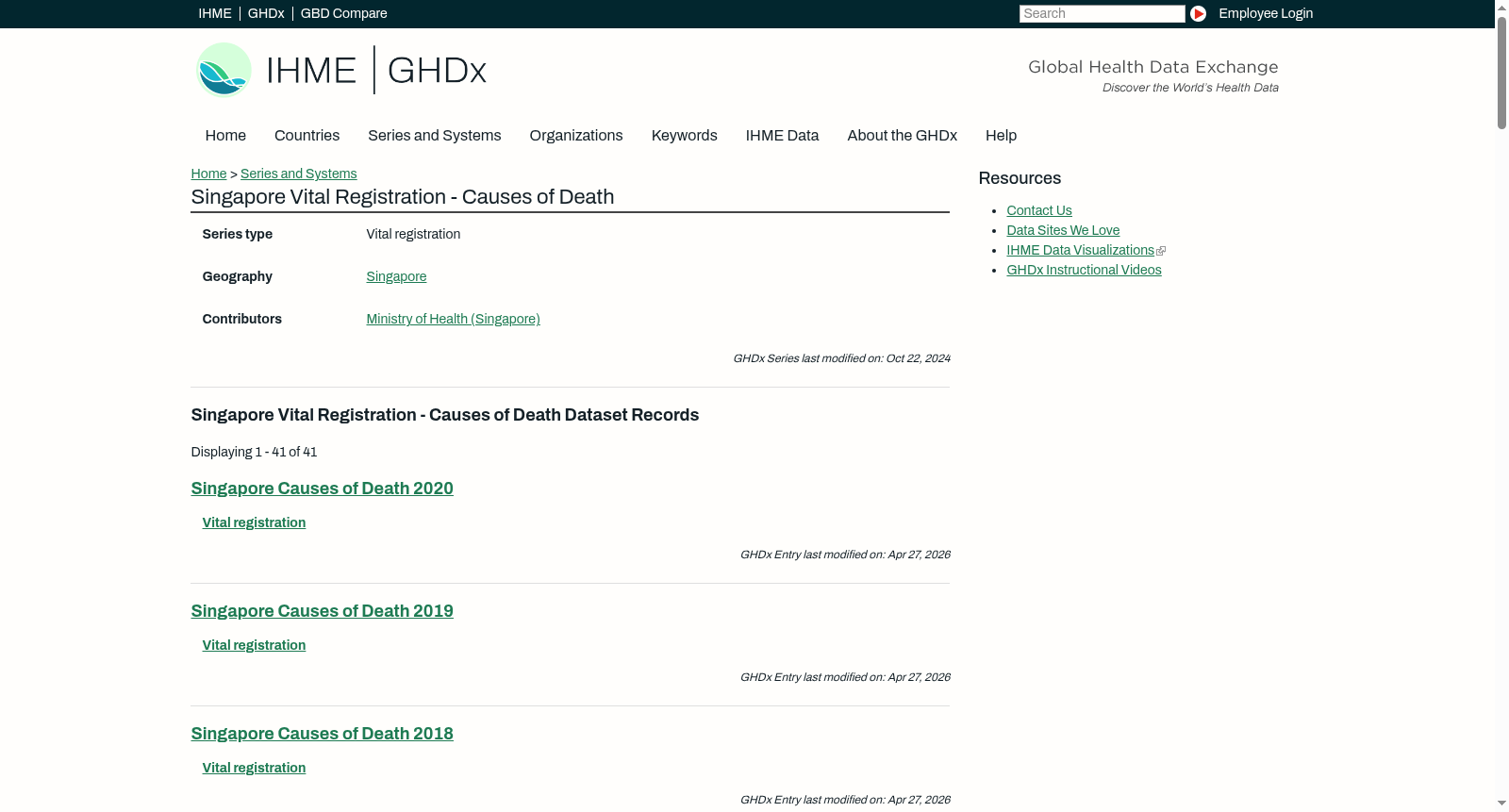
Task: Click the IHME leaf logo icon
Action: tap(224, 70)
